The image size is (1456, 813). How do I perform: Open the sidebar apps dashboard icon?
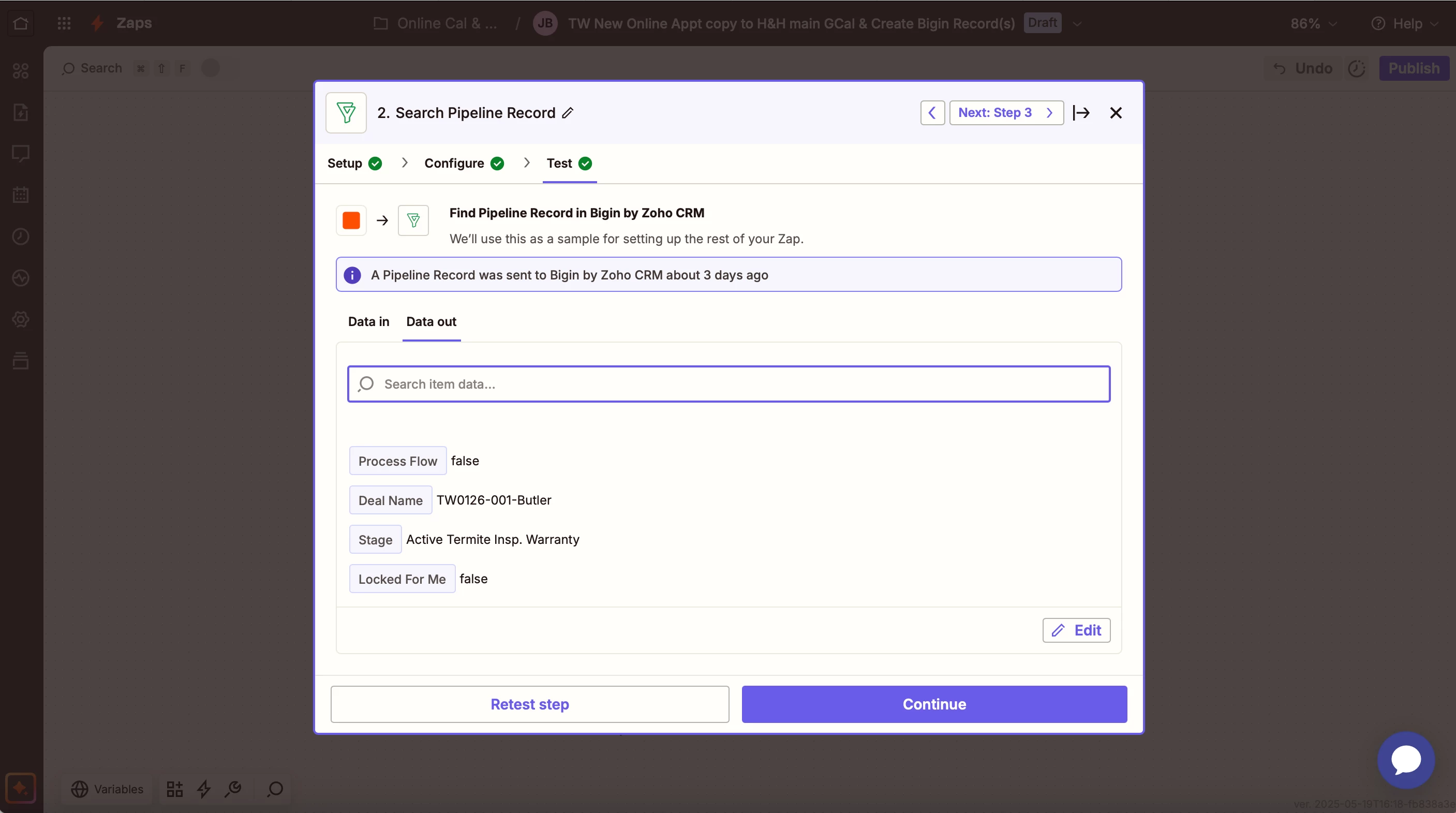click(21, 71)
